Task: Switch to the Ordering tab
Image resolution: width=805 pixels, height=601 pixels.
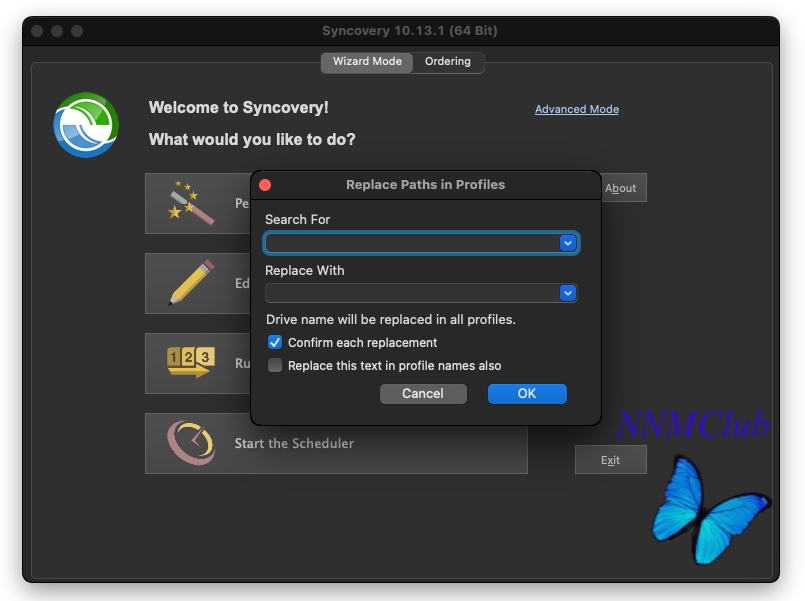Action: (x=448, y=62)
